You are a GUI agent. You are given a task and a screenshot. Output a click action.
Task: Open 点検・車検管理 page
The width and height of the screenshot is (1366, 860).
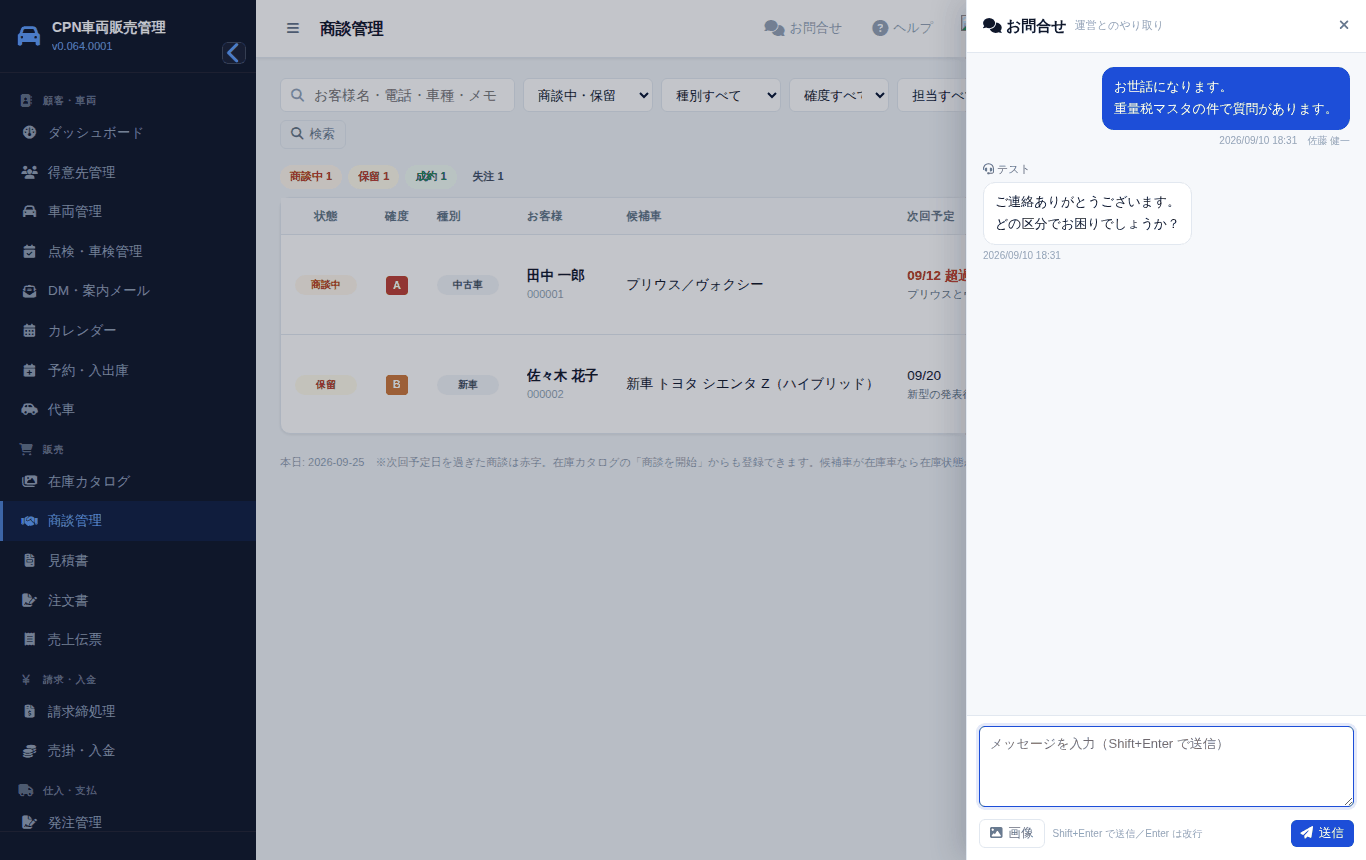(128, 251)
